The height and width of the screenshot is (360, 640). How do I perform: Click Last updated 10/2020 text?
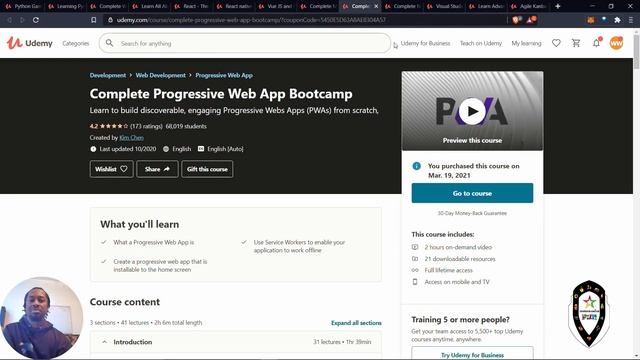[x=128, y=149]
